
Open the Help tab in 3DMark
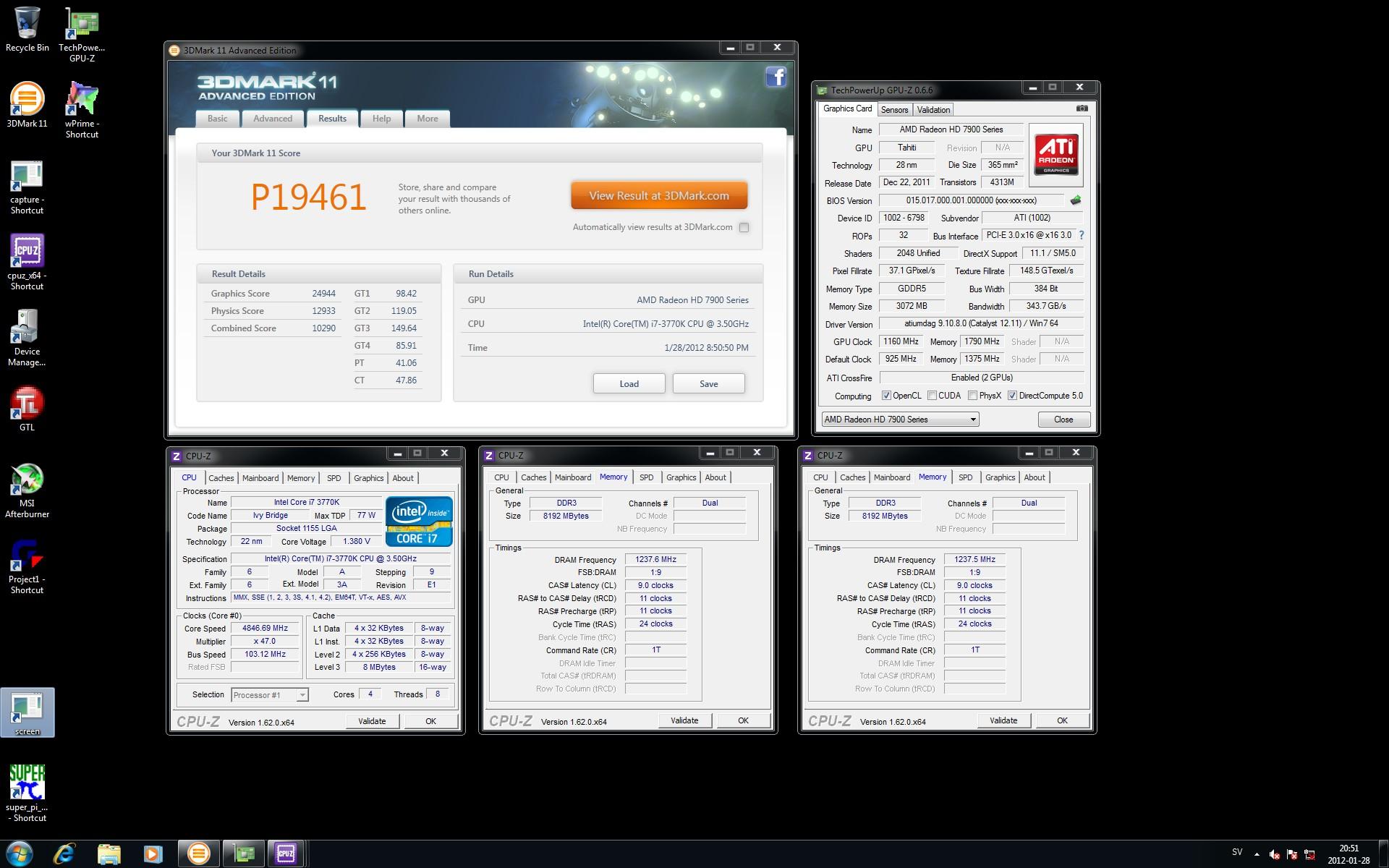(x=381, y=119)
